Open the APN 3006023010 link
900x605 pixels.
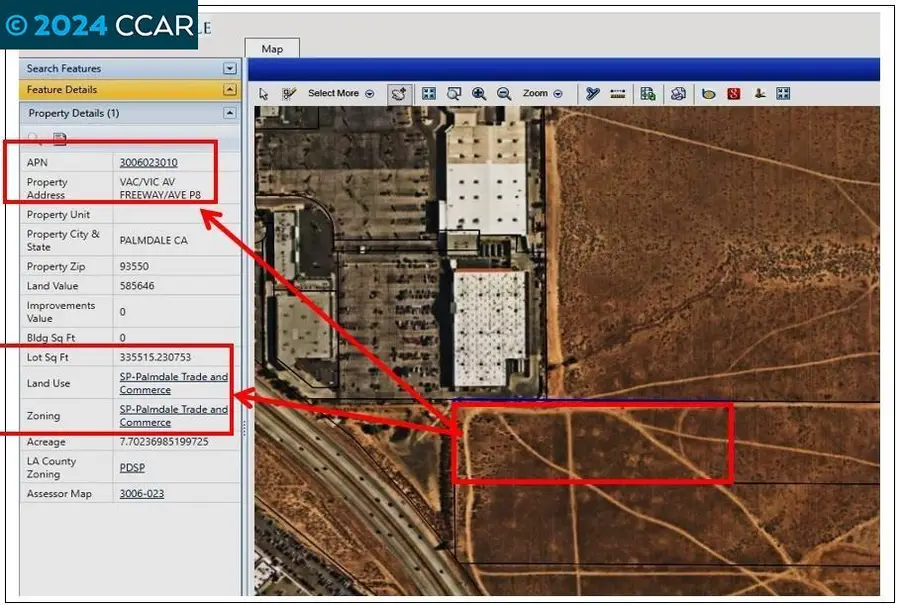148,162
